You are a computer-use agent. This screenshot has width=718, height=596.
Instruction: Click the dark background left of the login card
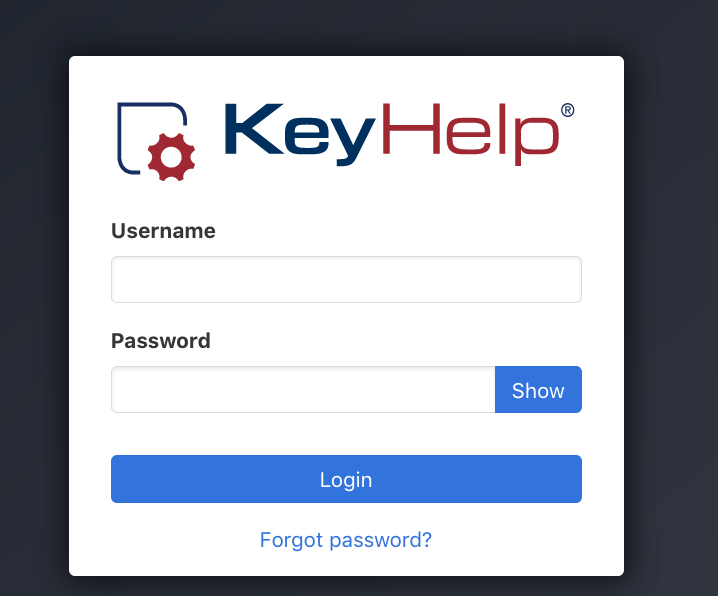(34, 316)
